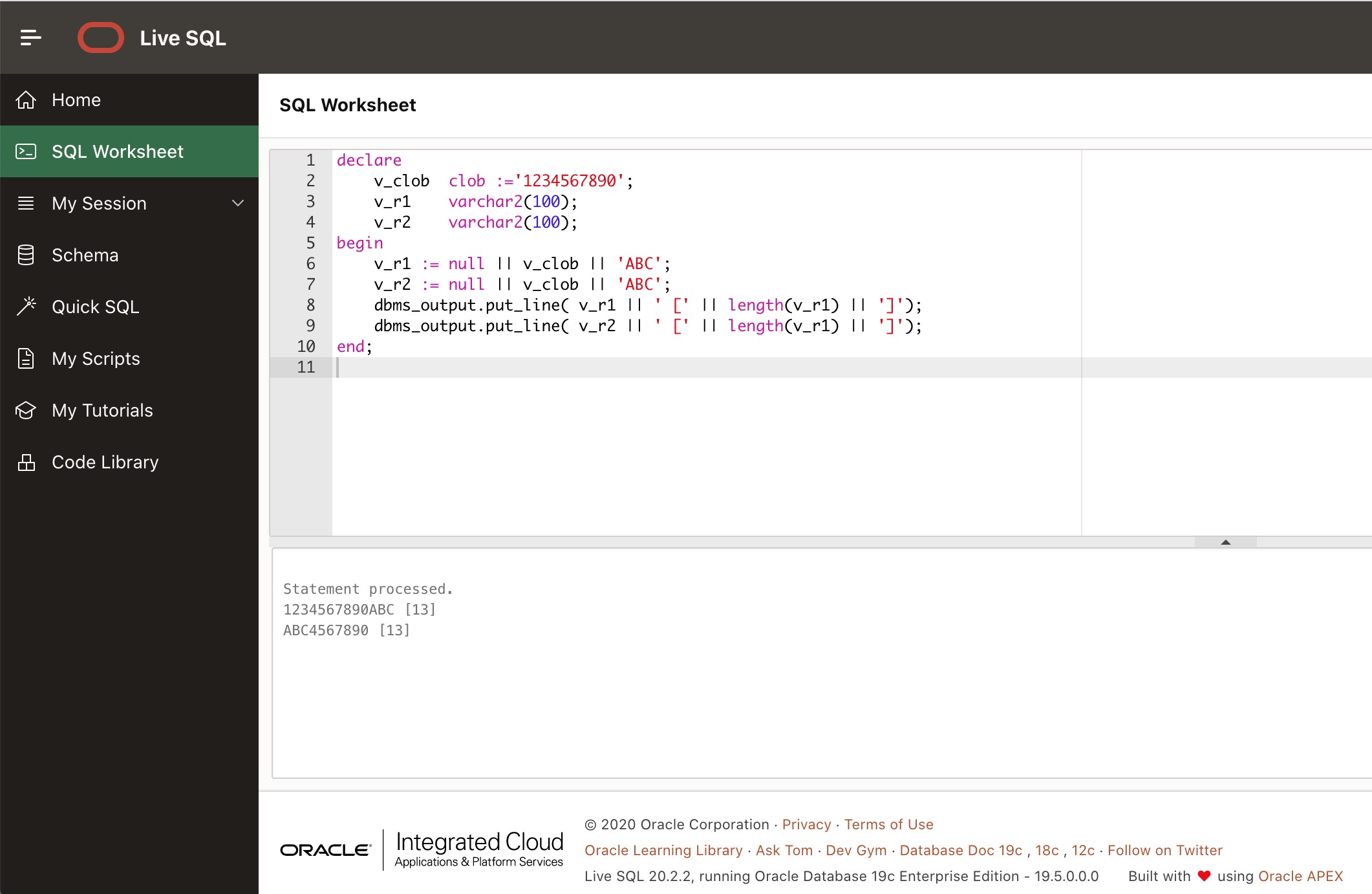Image resolution: width=1372 pixels, height=894 pixels.
Task: Open the SQL Worksheet panel icon
Action: point(27,151)
